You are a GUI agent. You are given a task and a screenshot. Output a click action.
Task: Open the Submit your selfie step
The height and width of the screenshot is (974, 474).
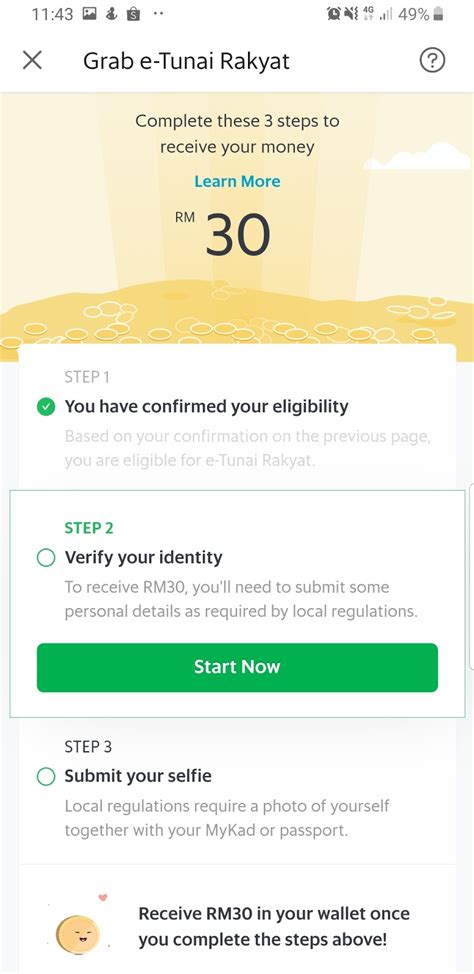pos(237,790)
